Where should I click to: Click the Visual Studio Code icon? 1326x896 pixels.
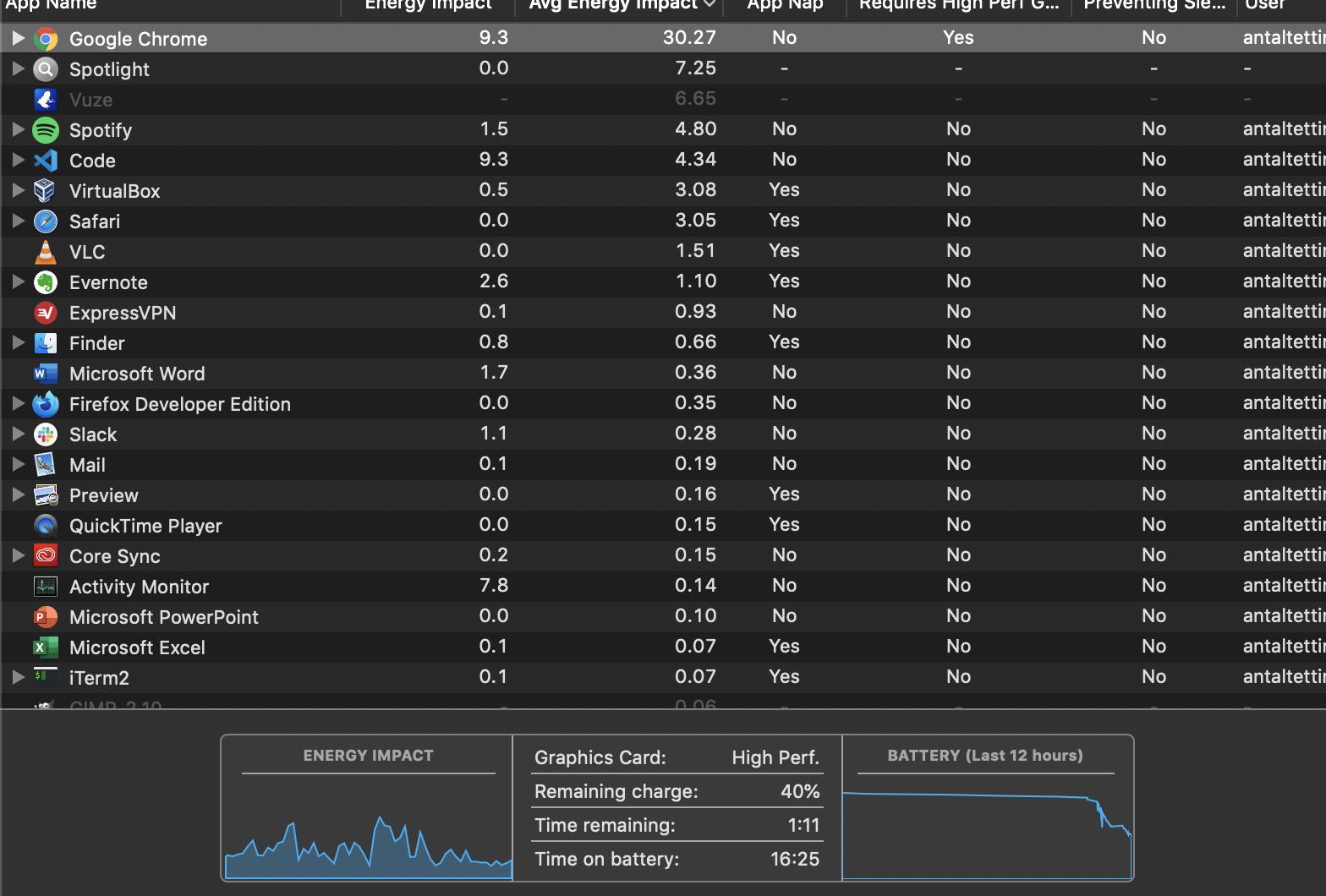point(46,161)
